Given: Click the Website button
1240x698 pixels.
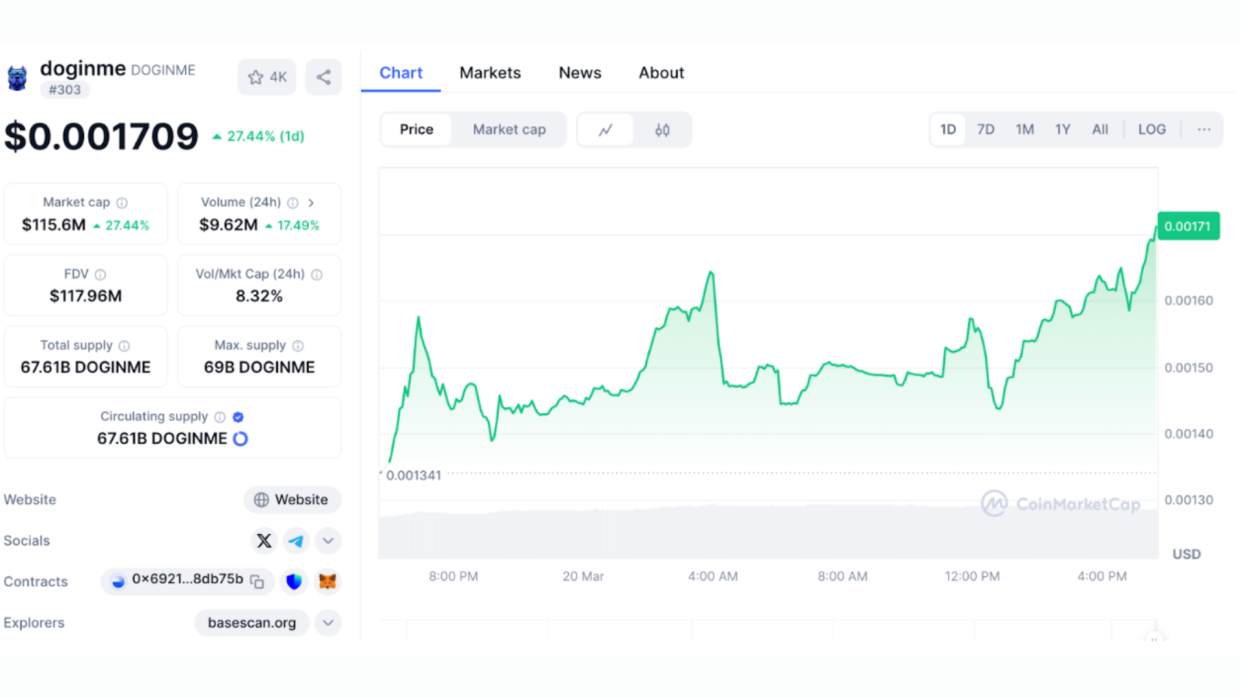Looking at the screenshot, I should click(x=292, y=500).
